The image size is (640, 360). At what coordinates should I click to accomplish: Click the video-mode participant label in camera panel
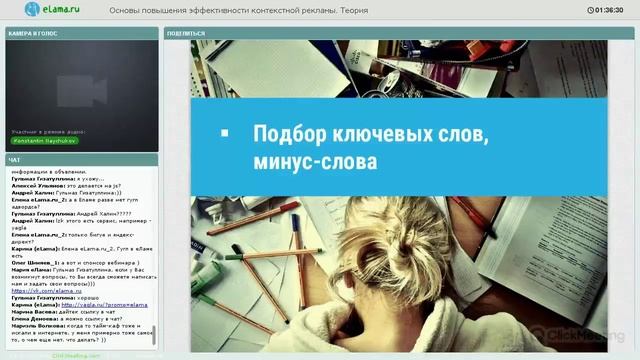[48, 132]
